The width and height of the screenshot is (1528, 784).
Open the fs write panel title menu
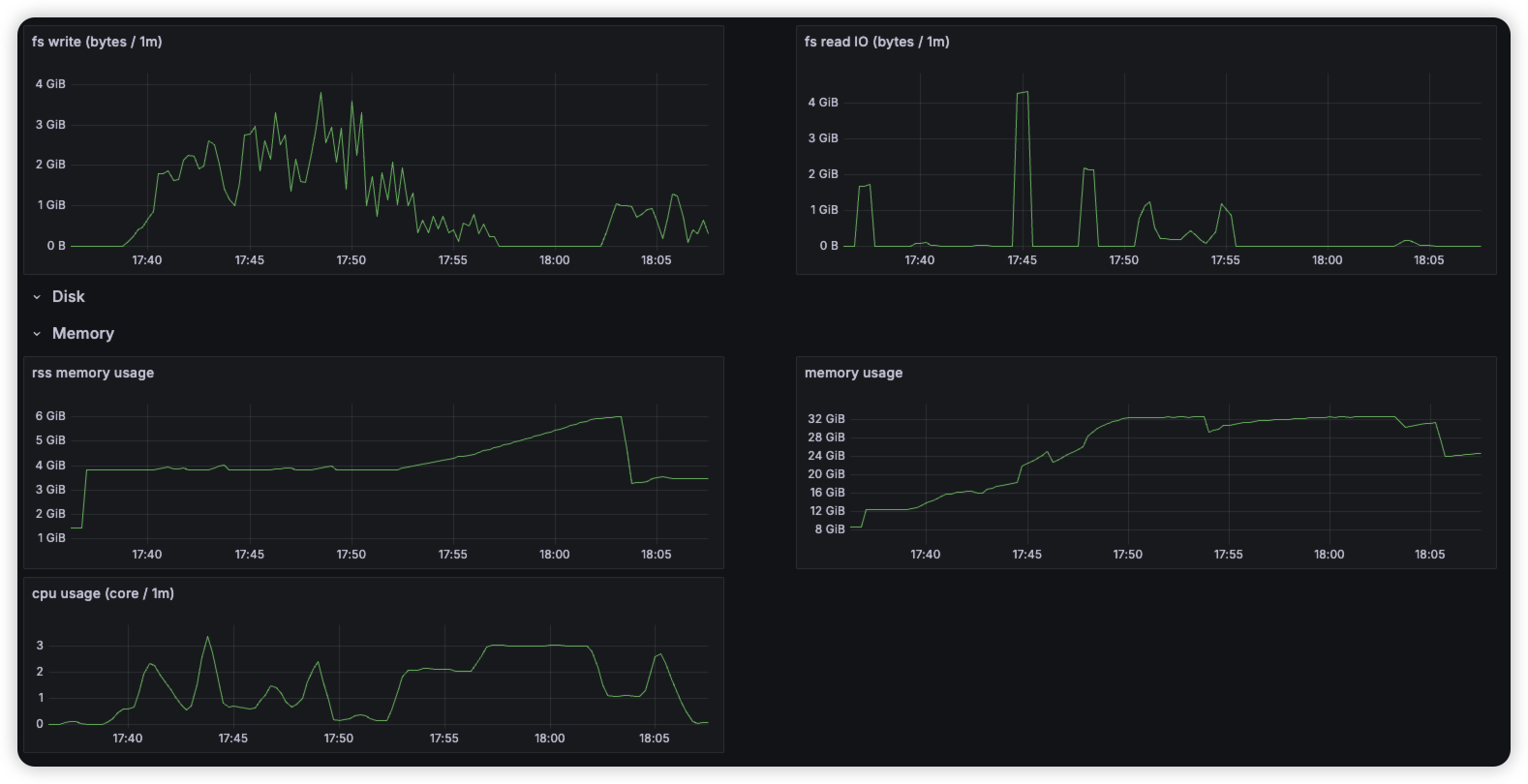pos(97,42)
